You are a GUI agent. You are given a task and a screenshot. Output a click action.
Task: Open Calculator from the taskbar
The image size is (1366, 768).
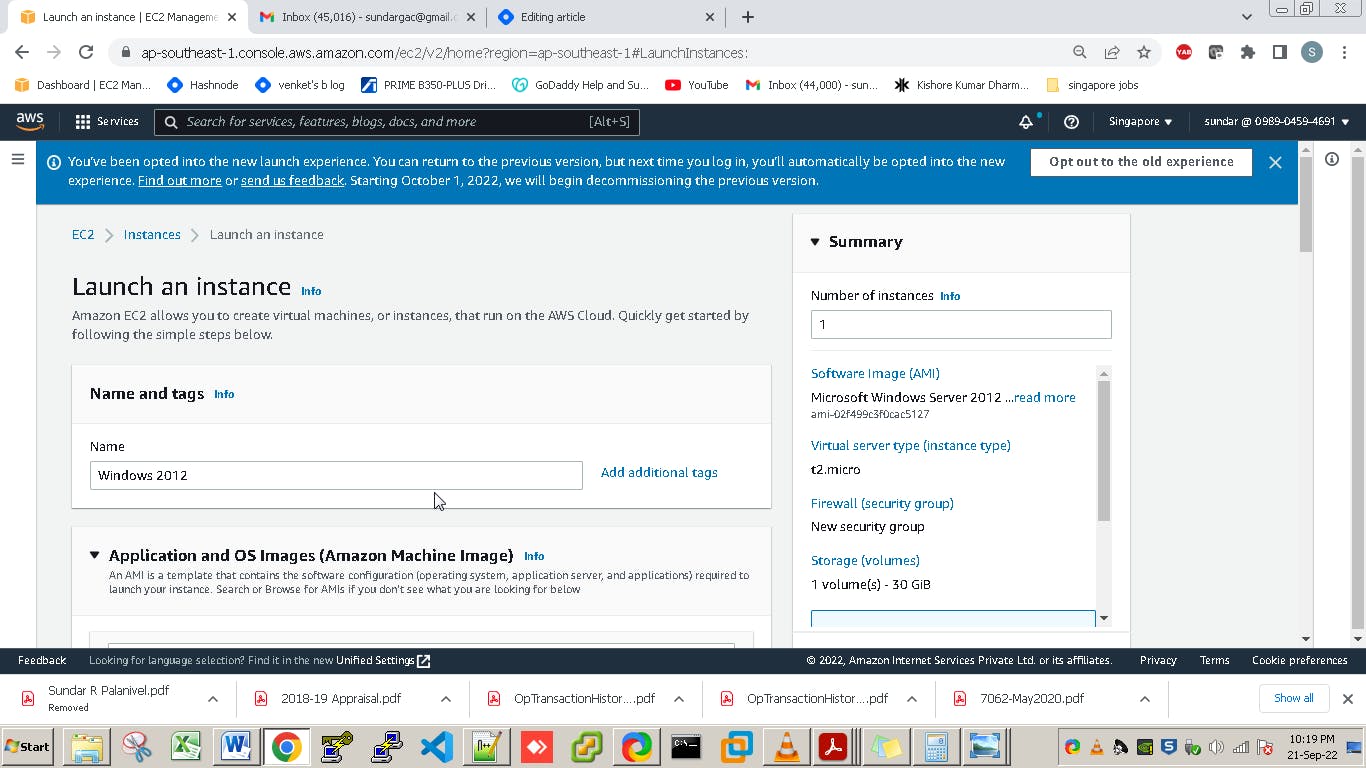coord(936,747)
